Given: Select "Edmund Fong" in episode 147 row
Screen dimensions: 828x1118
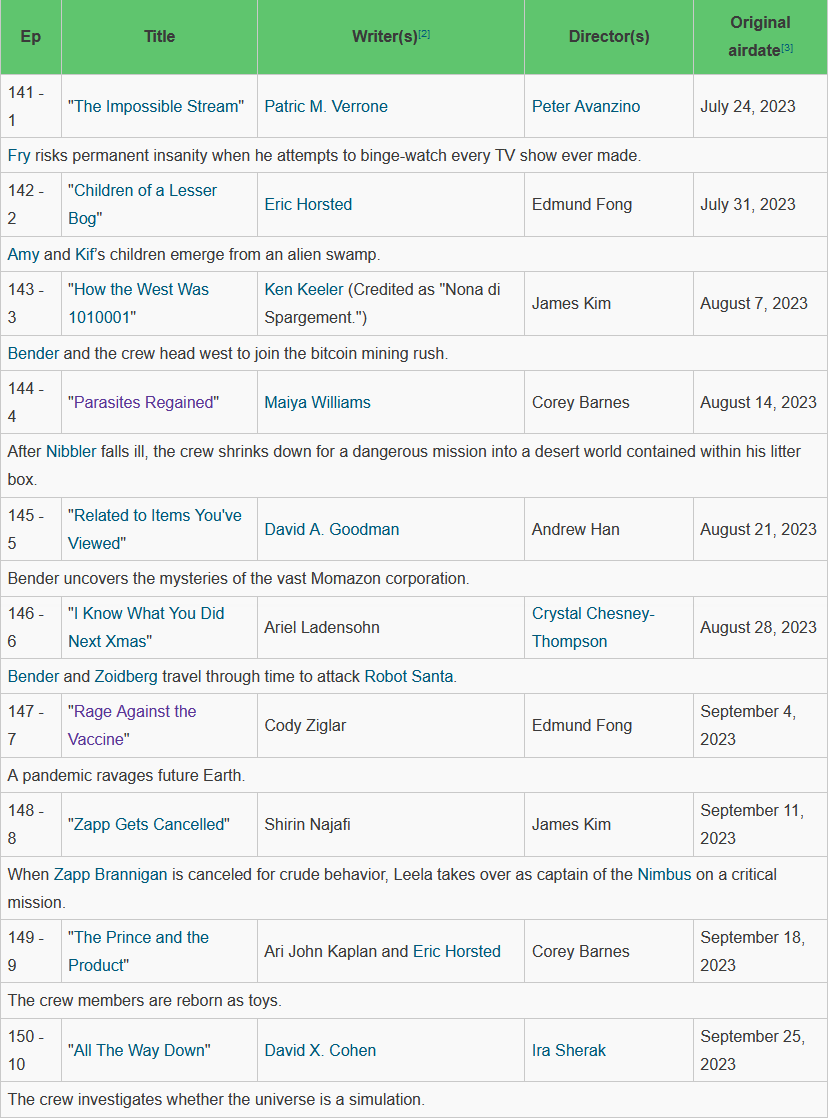Looking at the screenshot, I should point(582,725).
